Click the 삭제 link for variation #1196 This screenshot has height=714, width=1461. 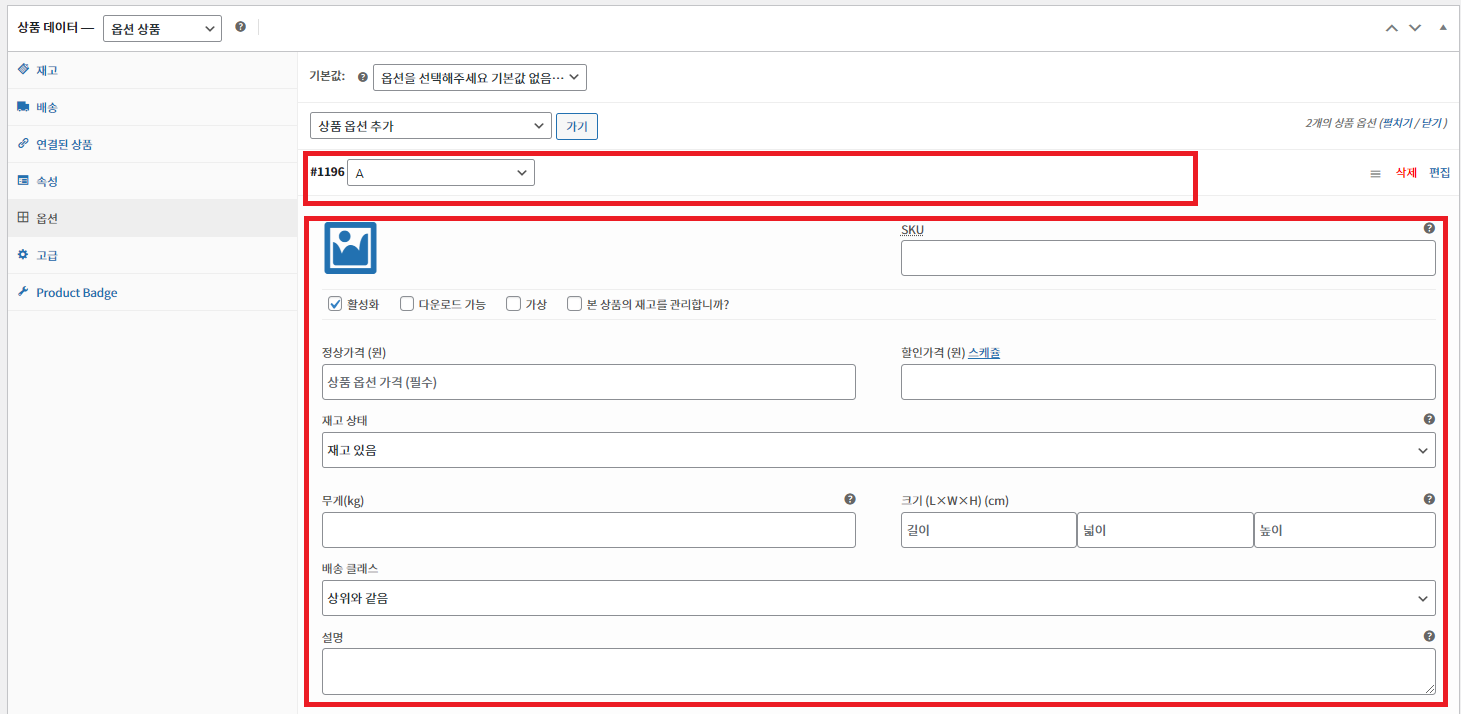coord(1406,173)
